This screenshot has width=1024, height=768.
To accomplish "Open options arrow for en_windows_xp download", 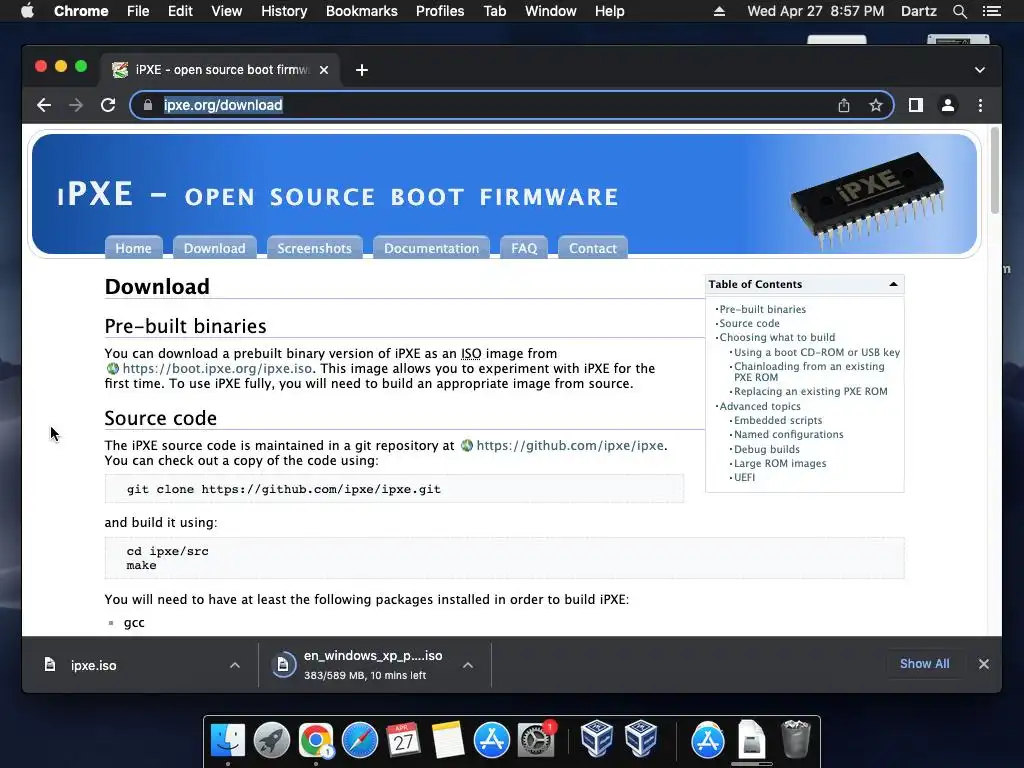I will 468,665.
